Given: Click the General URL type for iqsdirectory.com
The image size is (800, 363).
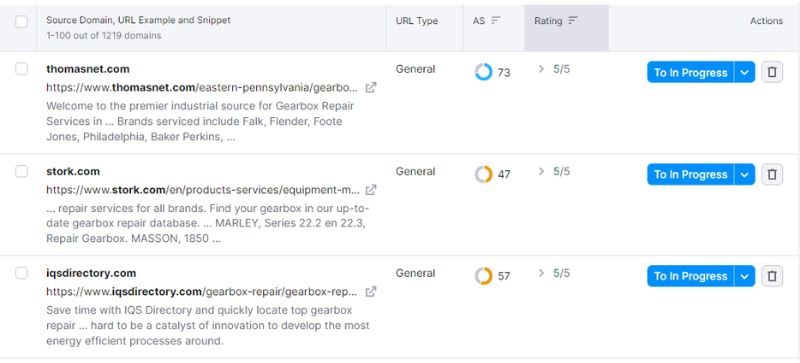Looking at the screenshot, I should [x=415, y=273].
